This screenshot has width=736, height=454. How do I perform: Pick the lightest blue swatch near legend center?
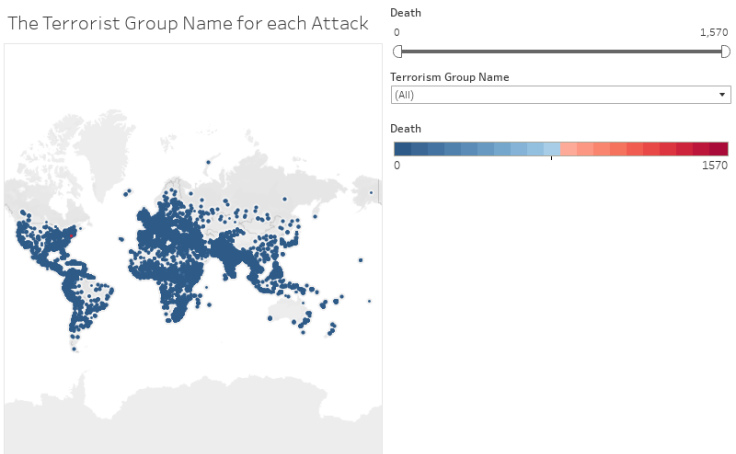tap(552, 149)
